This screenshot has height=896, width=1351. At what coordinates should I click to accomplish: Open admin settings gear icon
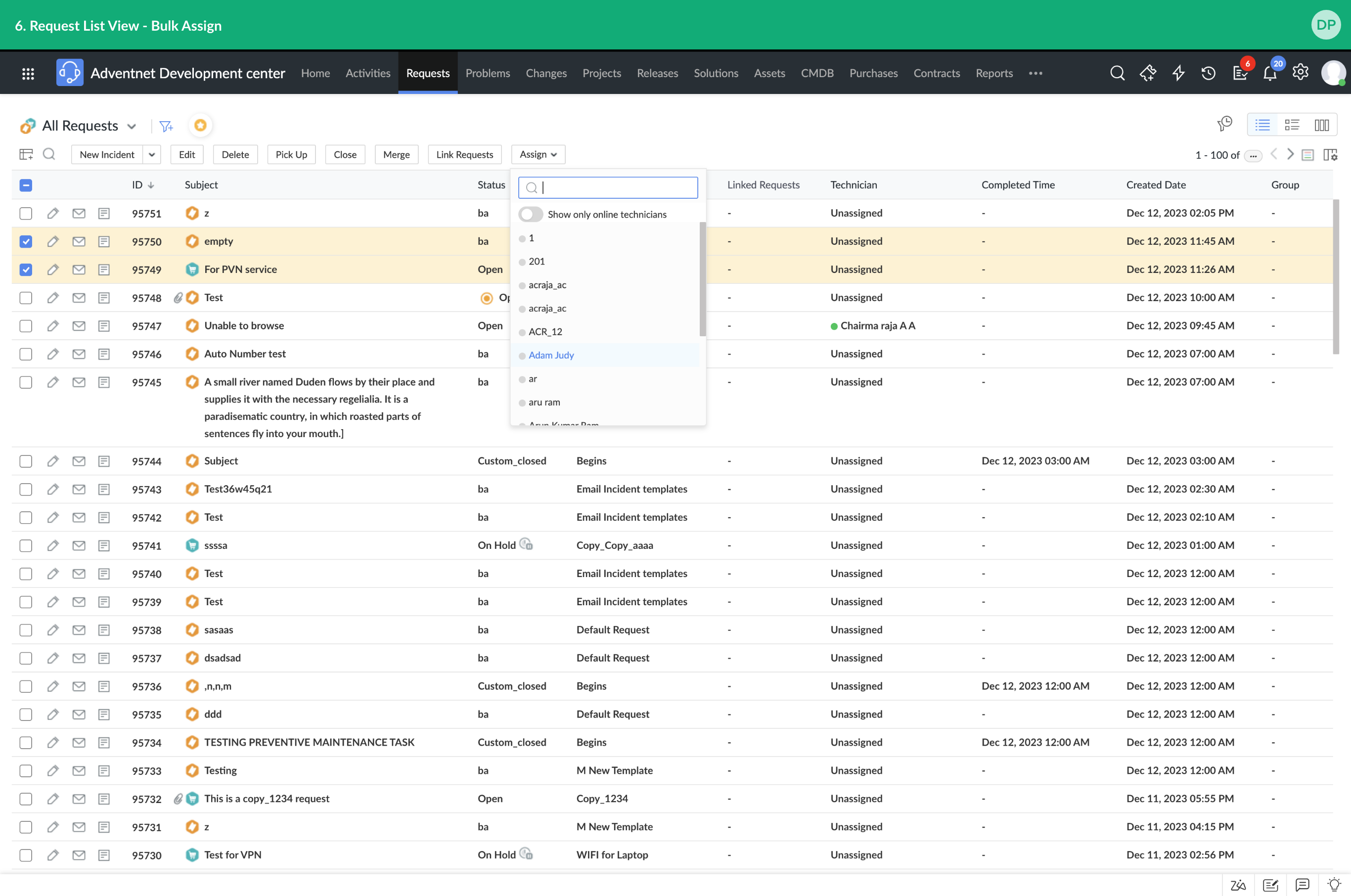tap(1300, 73)
